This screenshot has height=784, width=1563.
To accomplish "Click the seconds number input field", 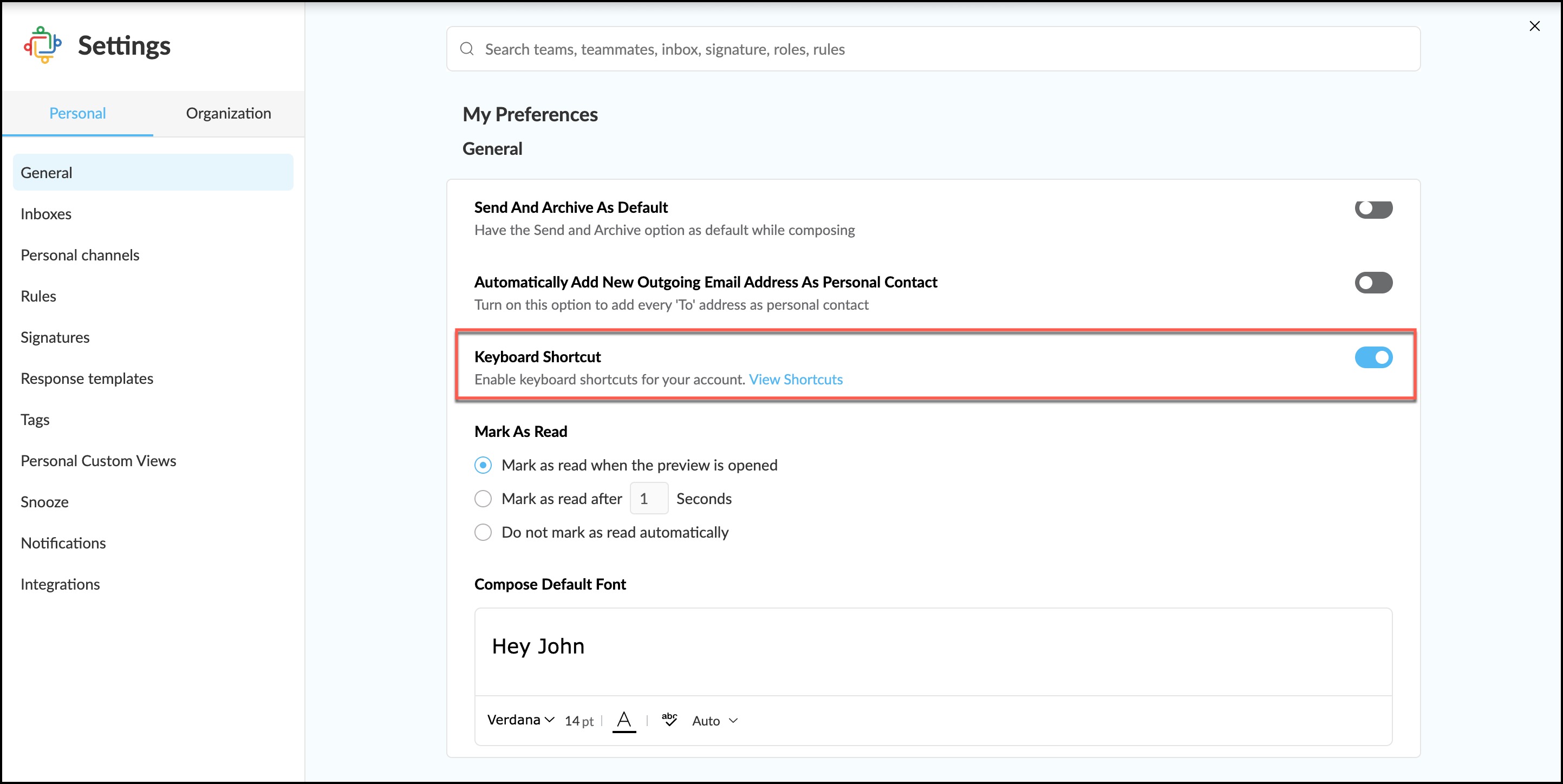I will click(x=649, y=499).
